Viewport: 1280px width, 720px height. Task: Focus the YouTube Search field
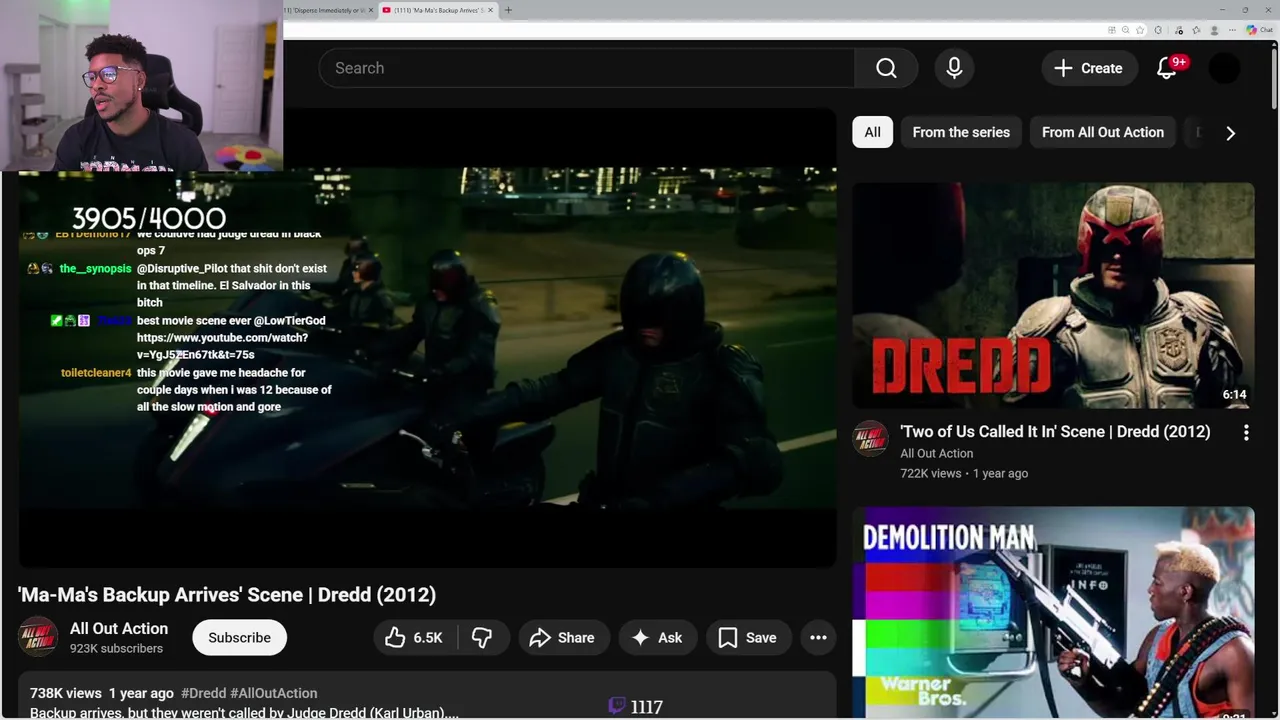click(586, 68)
